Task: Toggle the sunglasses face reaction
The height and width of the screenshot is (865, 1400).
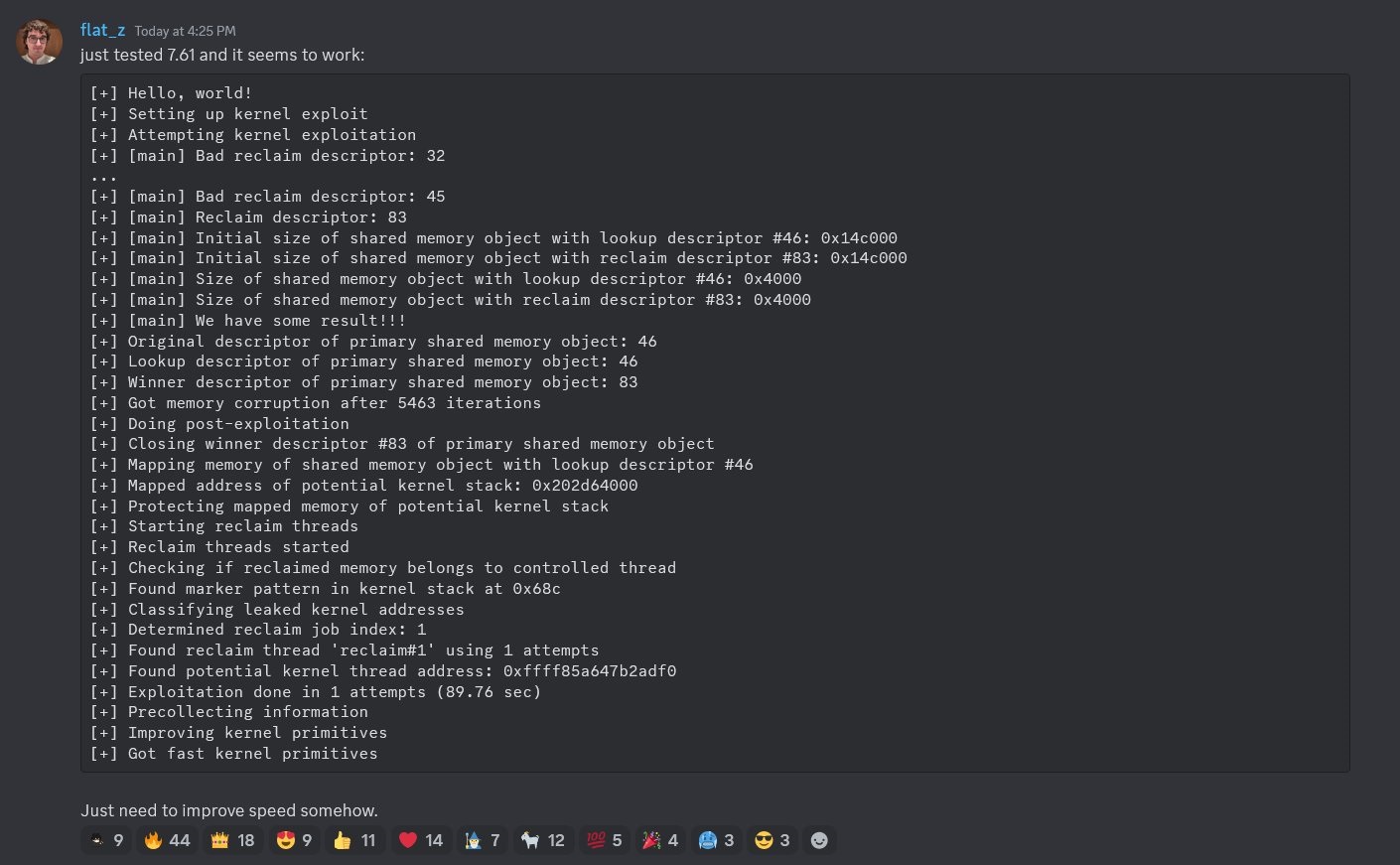Action: [772, 840]
